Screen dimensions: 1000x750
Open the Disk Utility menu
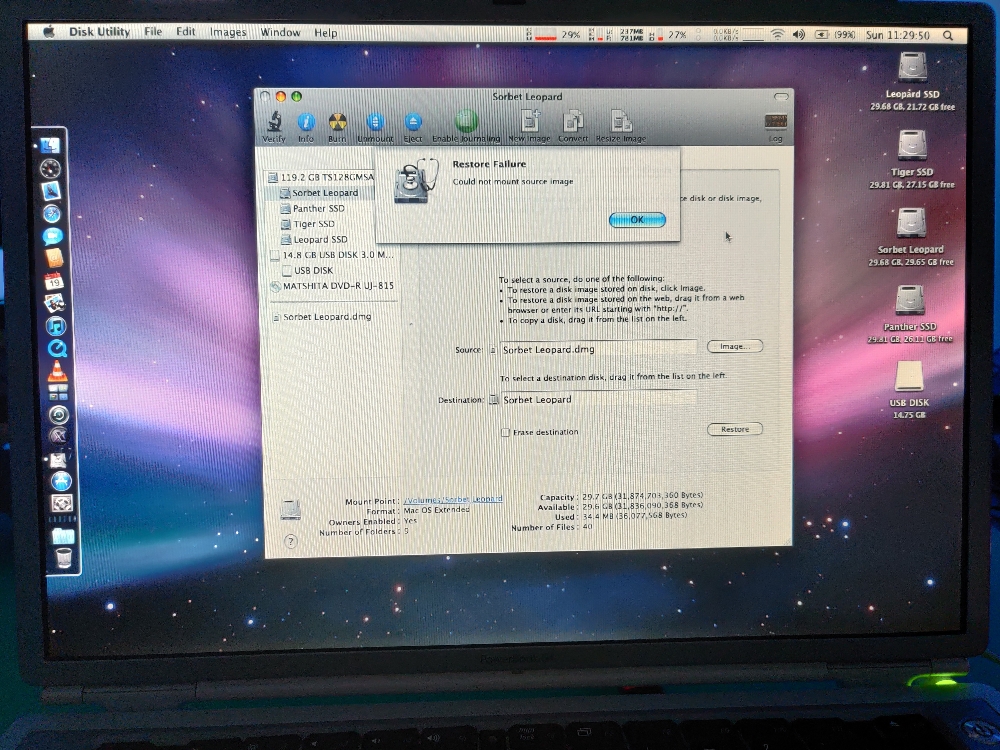pos(99,32)
